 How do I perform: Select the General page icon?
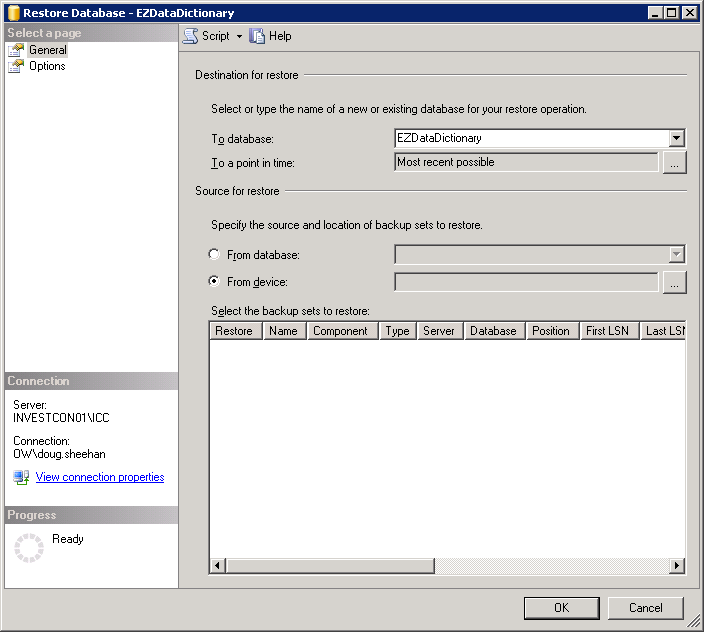click(15, 50)
